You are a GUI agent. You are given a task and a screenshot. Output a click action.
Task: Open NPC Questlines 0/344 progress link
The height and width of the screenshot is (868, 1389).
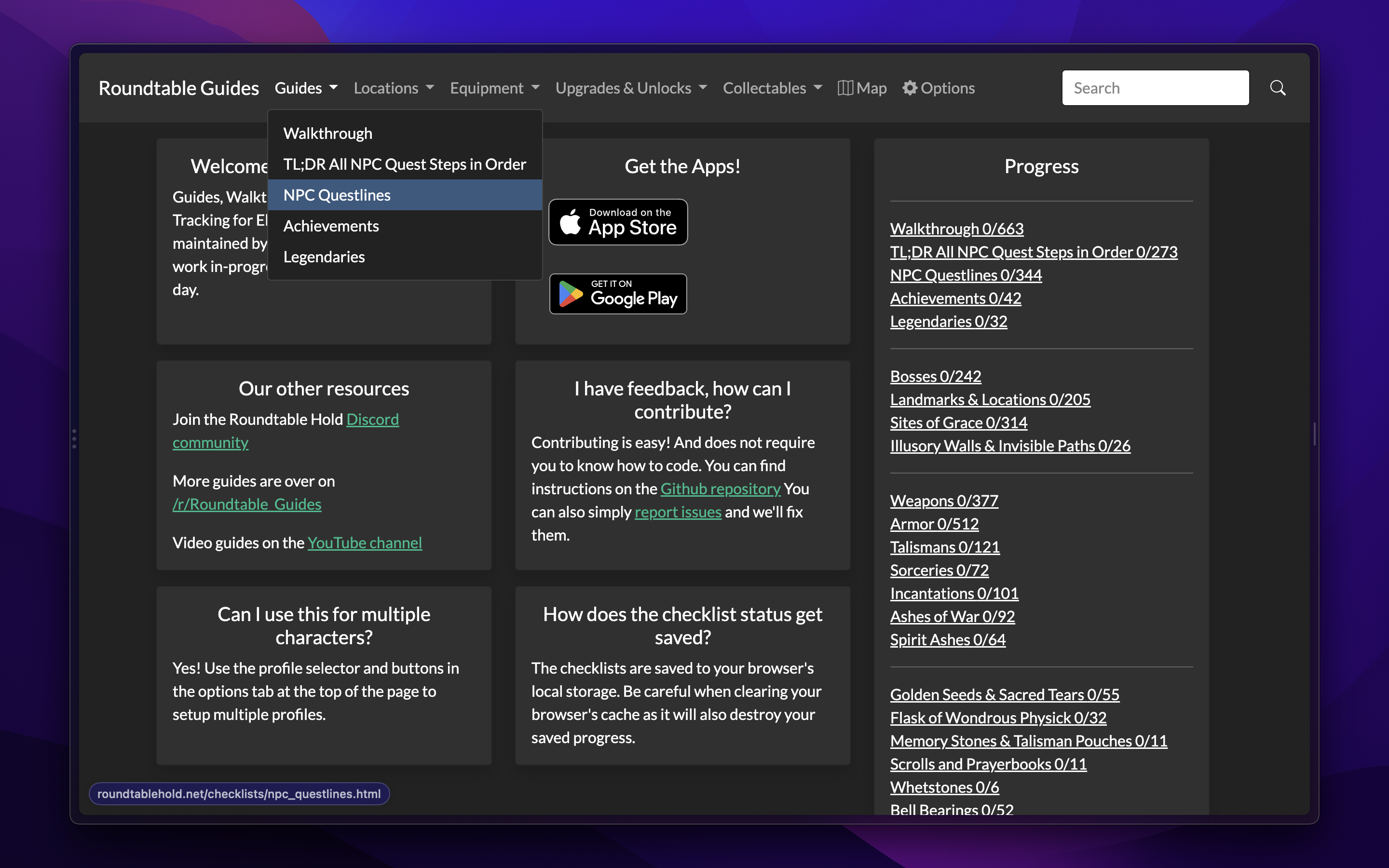[966, 275]
